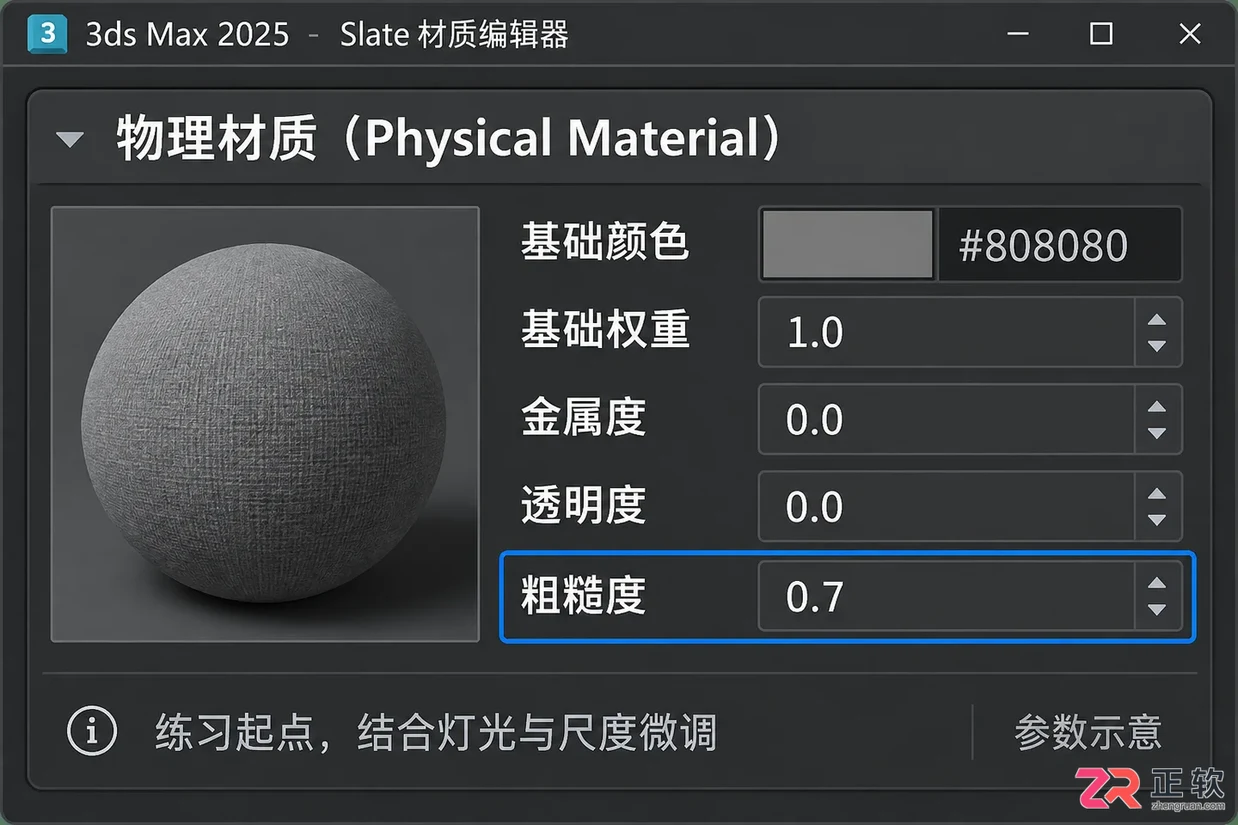This screenshot has height=825, width=1238.
Task: Collapse the 物理材质 Physical Material rollout
Action: [70, 139]
